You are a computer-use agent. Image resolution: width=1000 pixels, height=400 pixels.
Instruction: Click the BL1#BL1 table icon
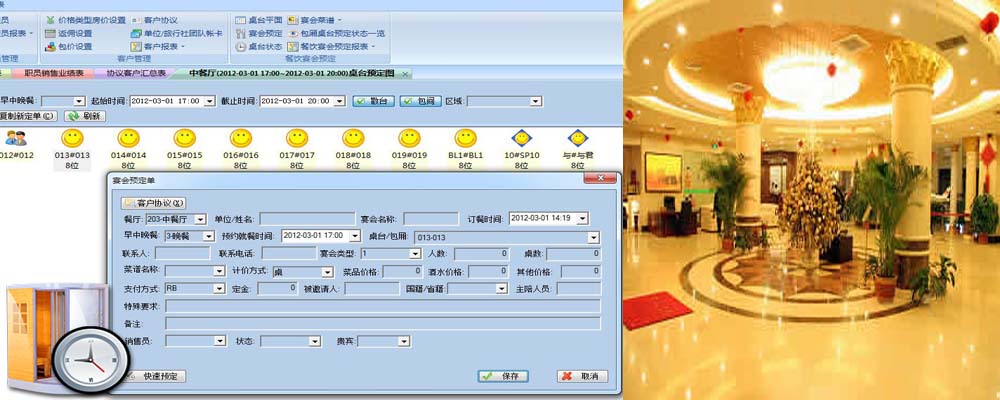(x=464, y=137)
